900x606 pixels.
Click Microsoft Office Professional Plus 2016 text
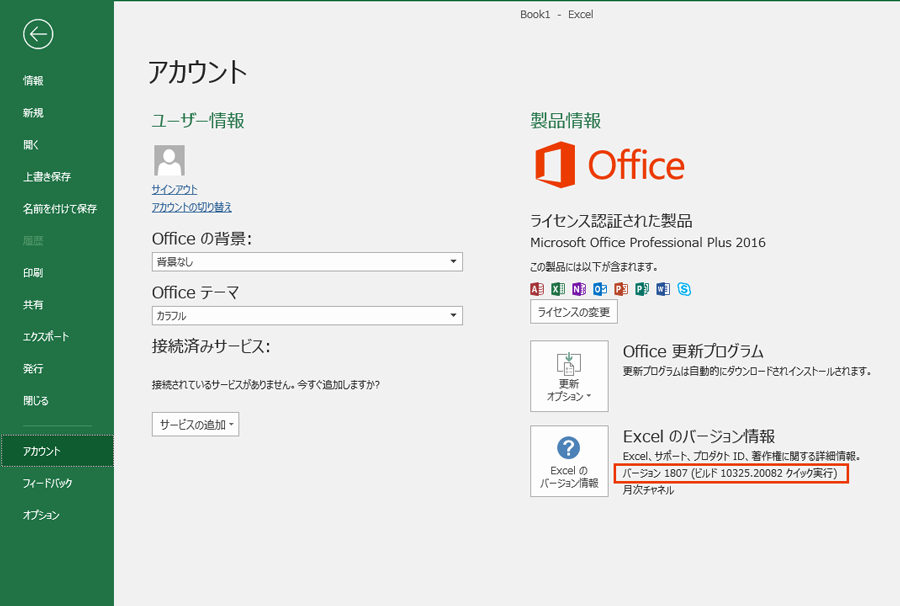click(647, 243)
